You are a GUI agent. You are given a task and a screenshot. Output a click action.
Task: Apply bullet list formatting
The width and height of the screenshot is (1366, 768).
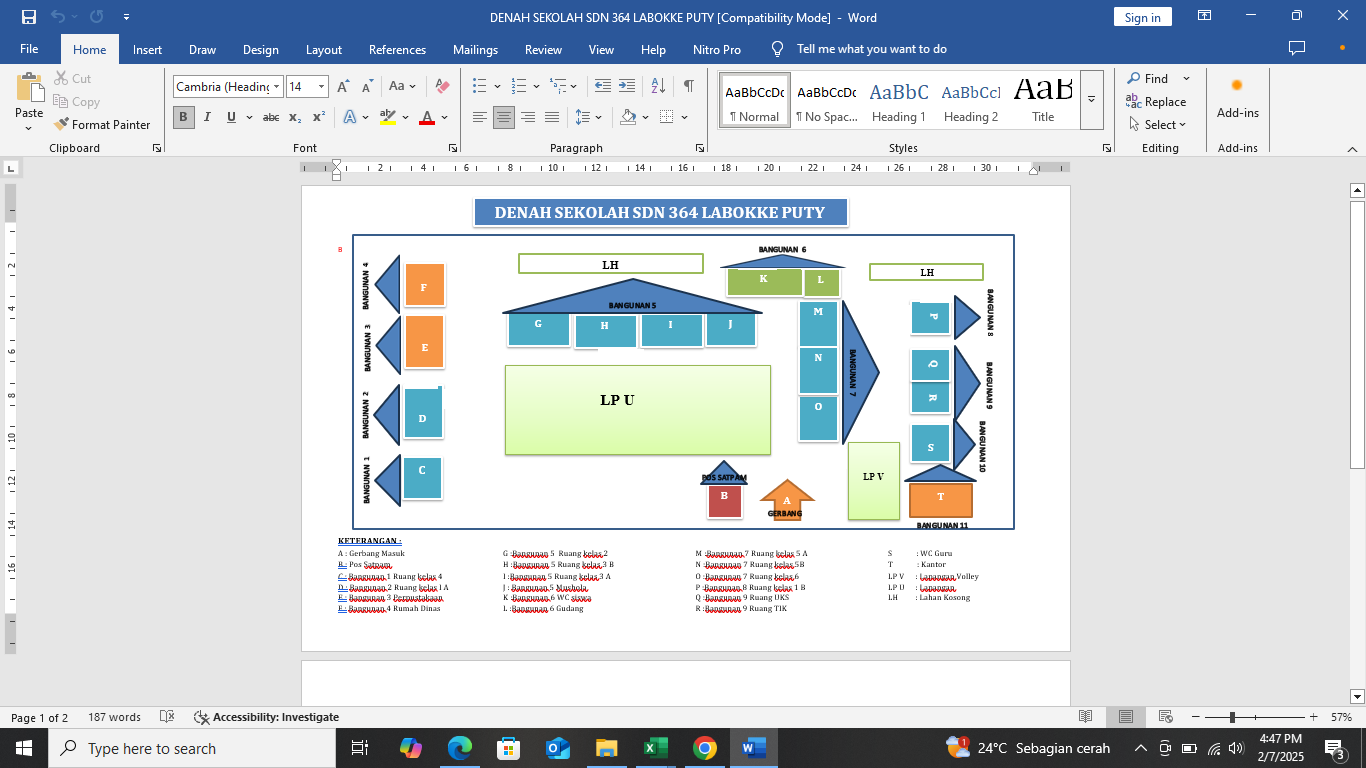click(480, 87)
